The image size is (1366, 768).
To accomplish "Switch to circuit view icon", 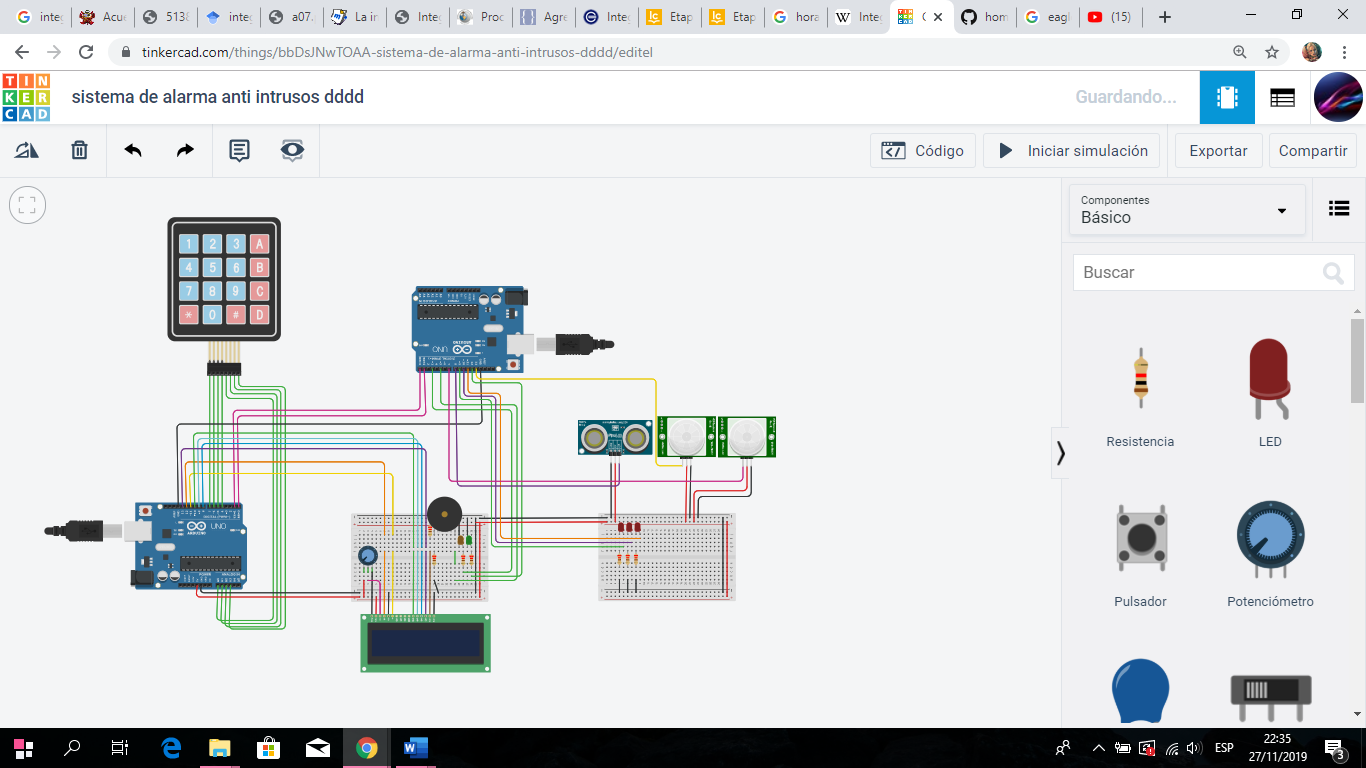I will 1227,97.
